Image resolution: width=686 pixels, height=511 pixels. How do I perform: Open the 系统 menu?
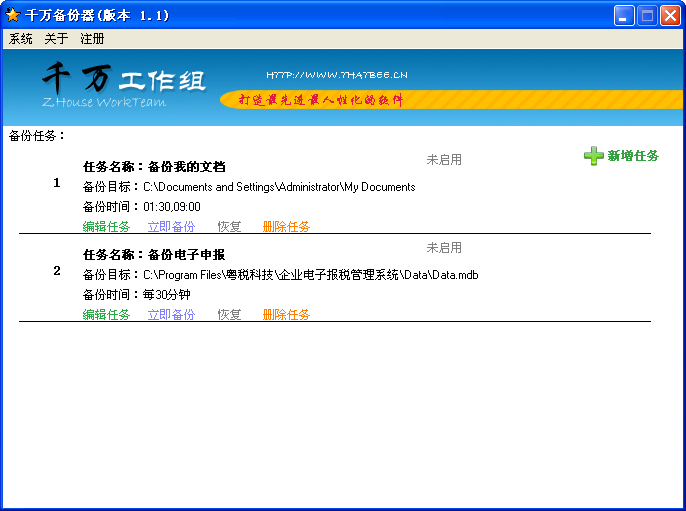pyautogui.click(x=21, y=39)
